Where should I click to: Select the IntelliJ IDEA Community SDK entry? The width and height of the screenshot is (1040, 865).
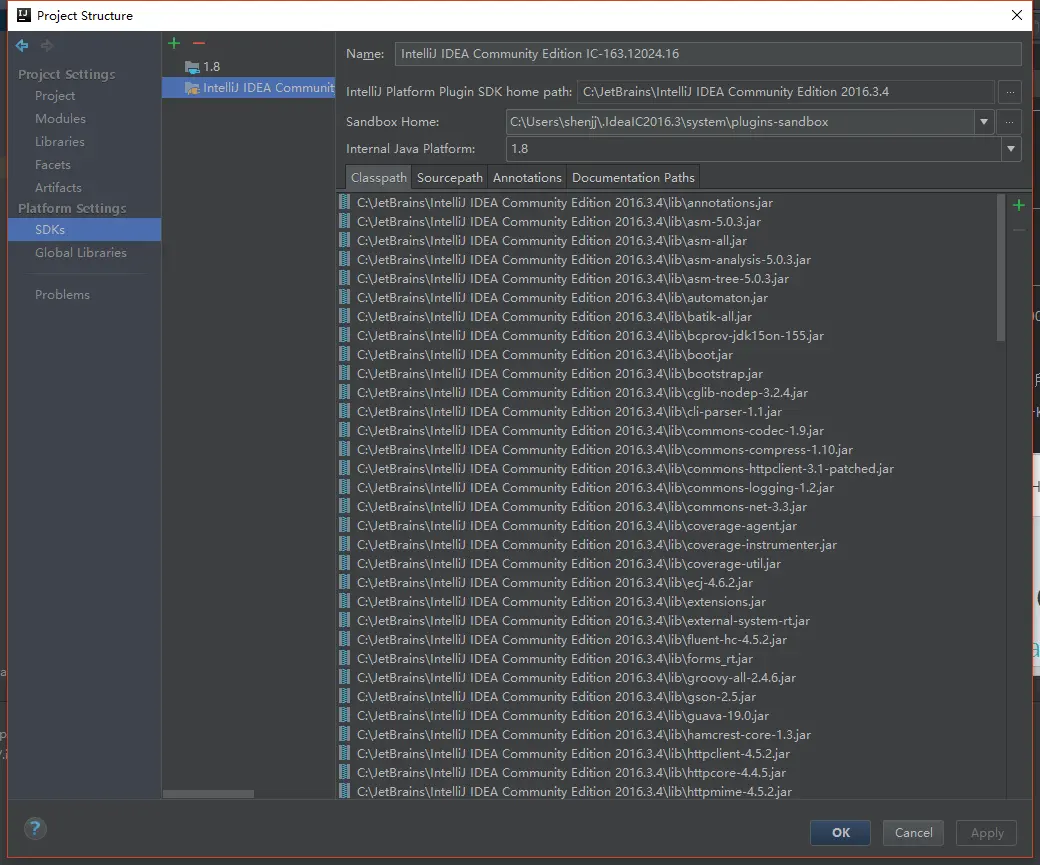point(248,88)
